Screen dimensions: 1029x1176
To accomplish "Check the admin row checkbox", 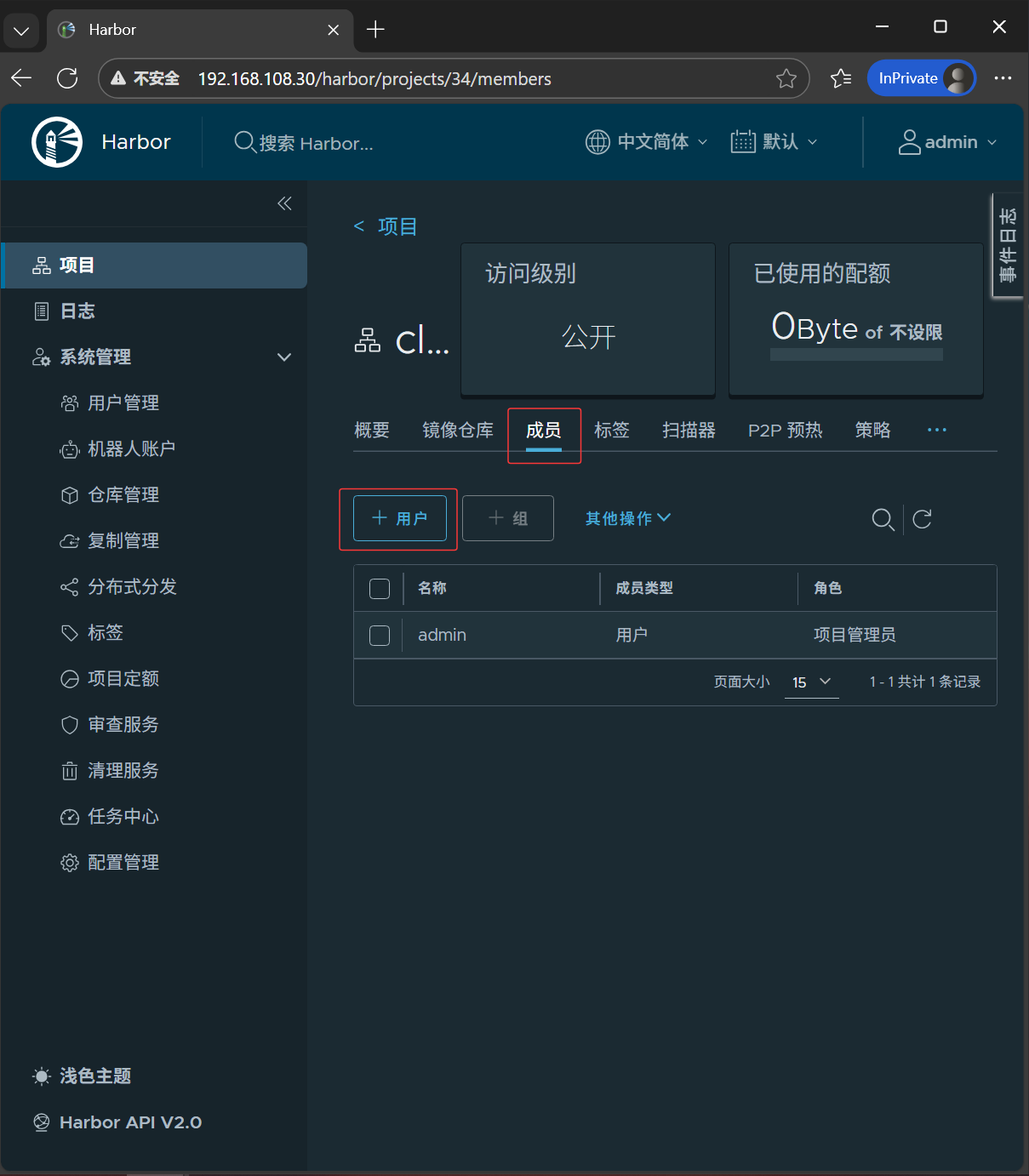I will (380, 636).
